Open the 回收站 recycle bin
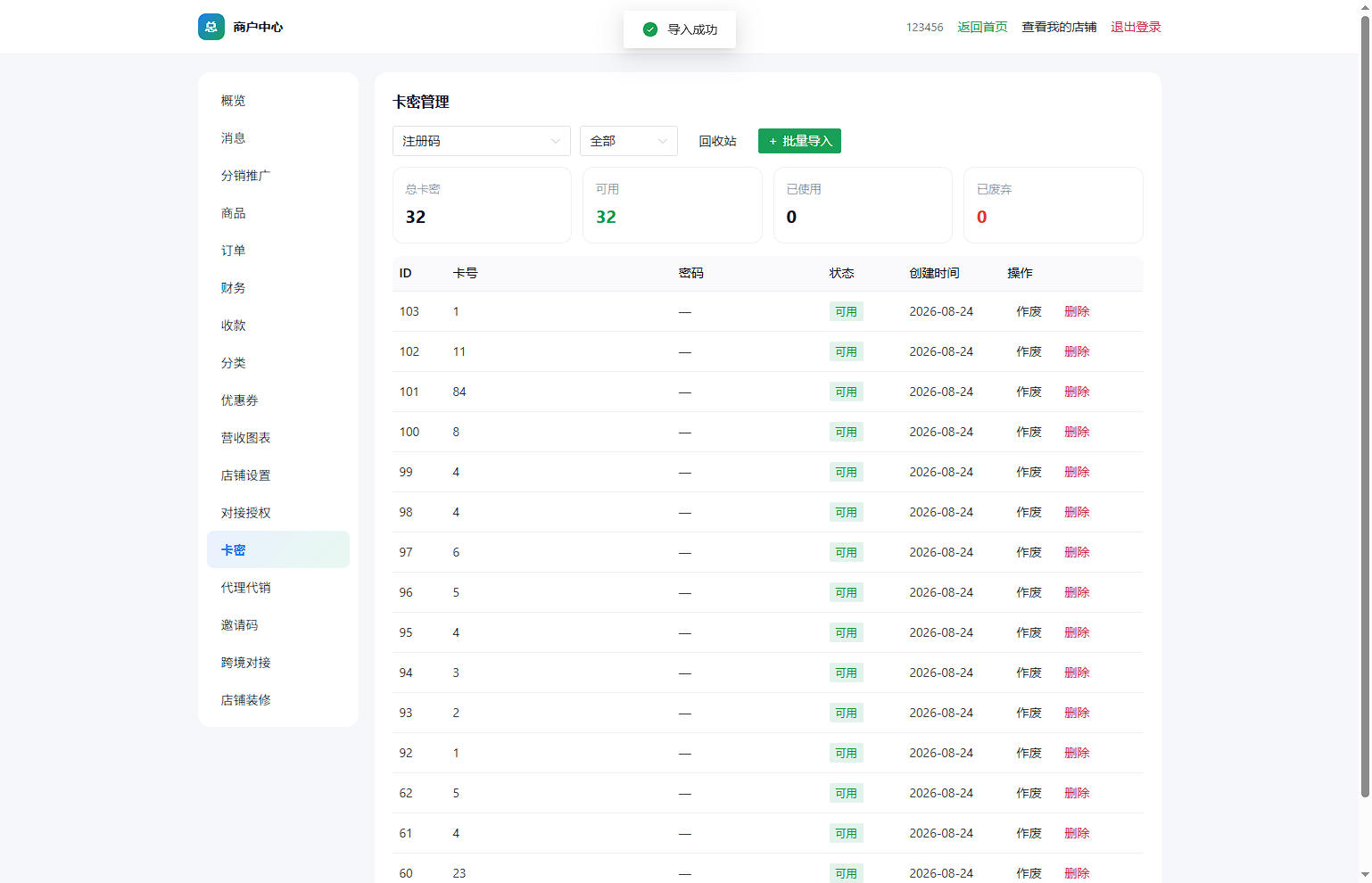Image resolution: width=1372 pixels, height=883 pixels. [717, 141]
